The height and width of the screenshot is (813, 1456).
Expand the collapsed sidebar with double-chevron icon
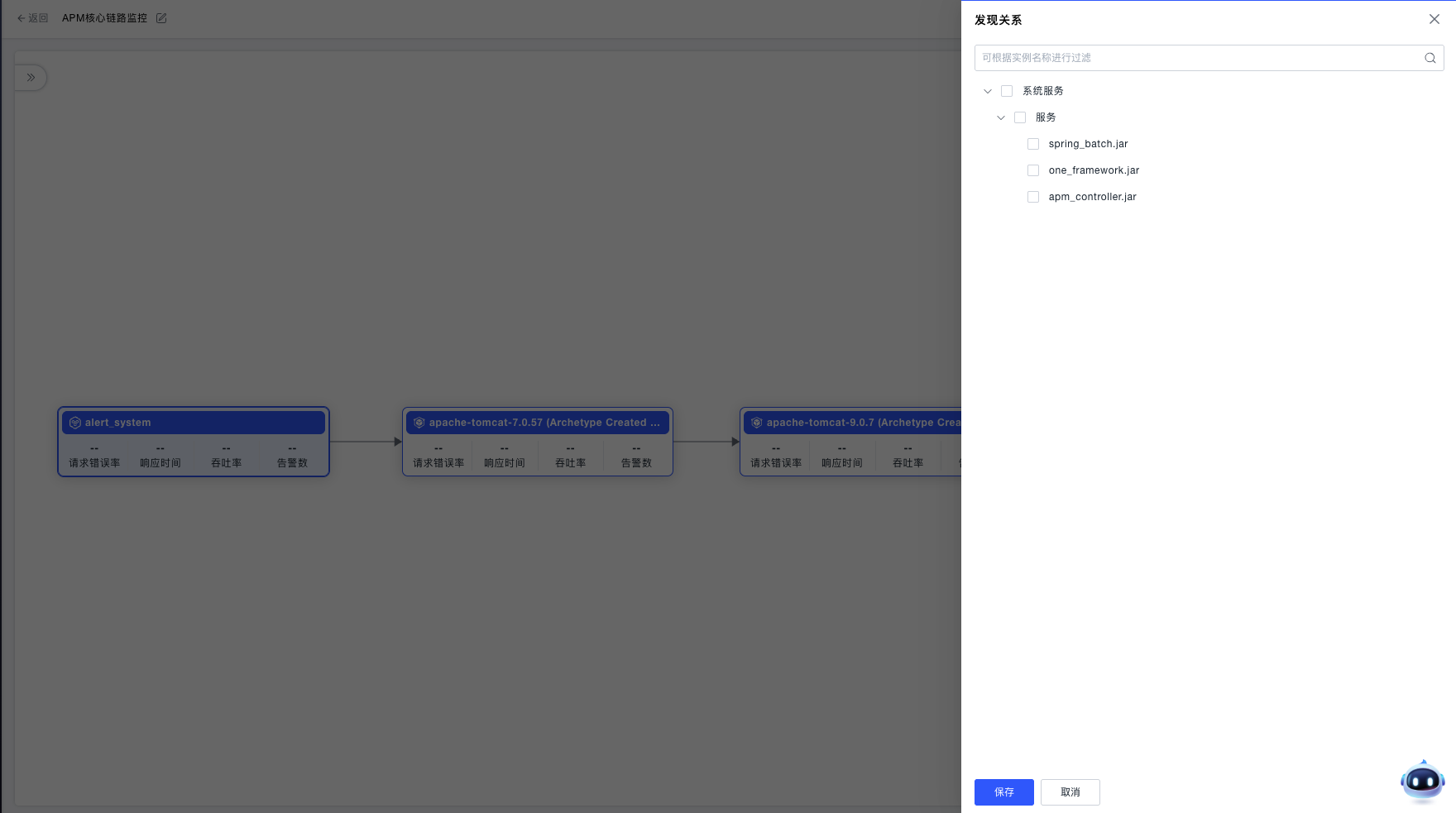click(x=31, y=78)
